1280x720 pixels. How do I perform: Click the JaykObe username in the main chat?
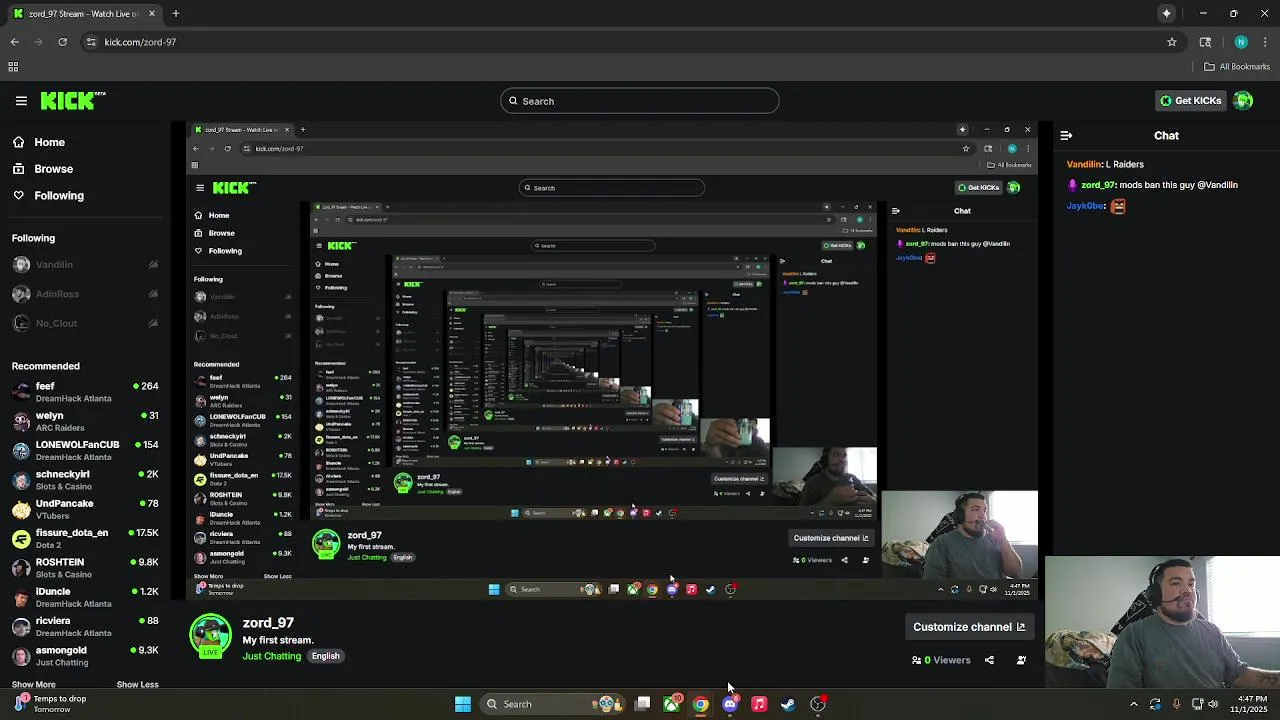[x=1085, y=206]
